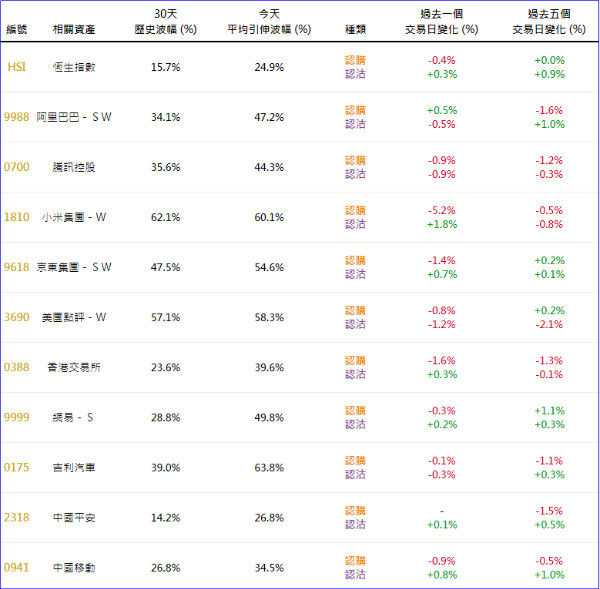Viewport: 600px width, 589px height.
Task: Click the 47.5% historical volatility value
Action: click(x=165, y=267)
